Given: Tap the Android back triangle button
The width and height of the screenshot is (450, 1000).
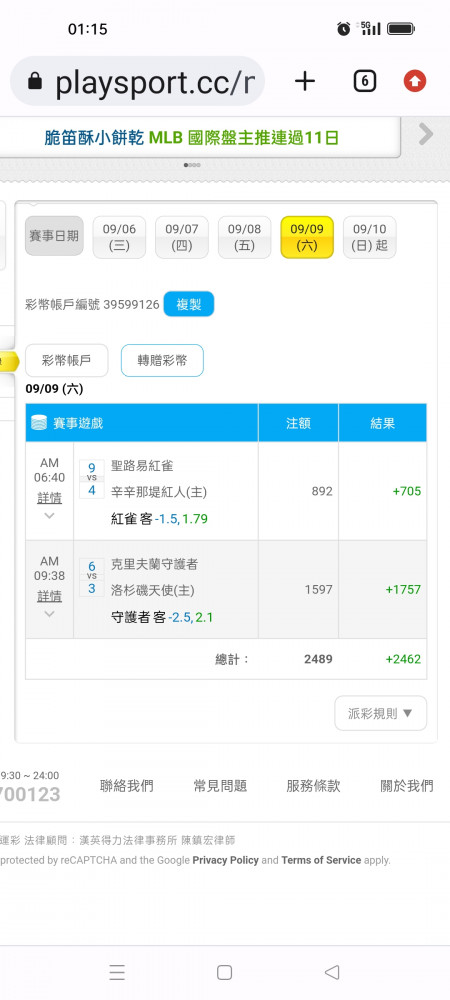Looking at the screenshot, I should 331,972.
